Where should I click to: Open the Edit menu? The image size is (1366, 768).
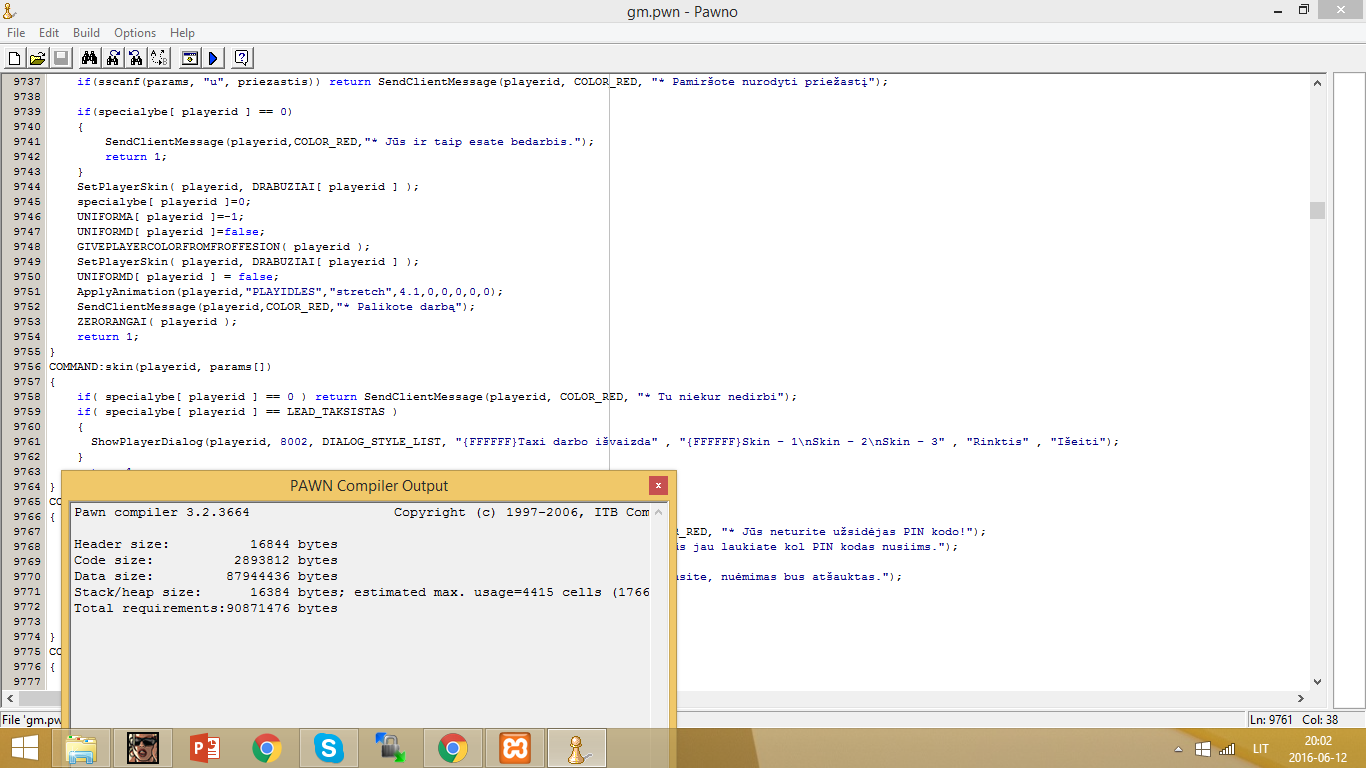pos(49,33)
